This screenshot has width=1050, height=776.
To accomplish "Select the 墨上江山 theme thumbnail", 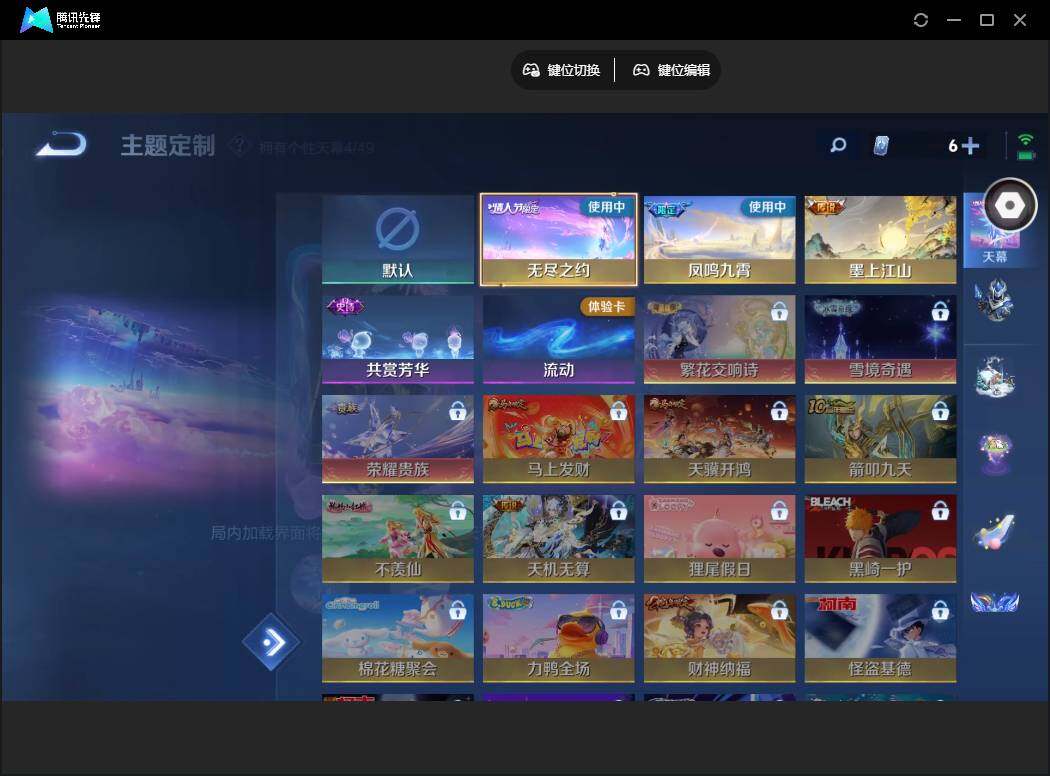I will point(880,239).
